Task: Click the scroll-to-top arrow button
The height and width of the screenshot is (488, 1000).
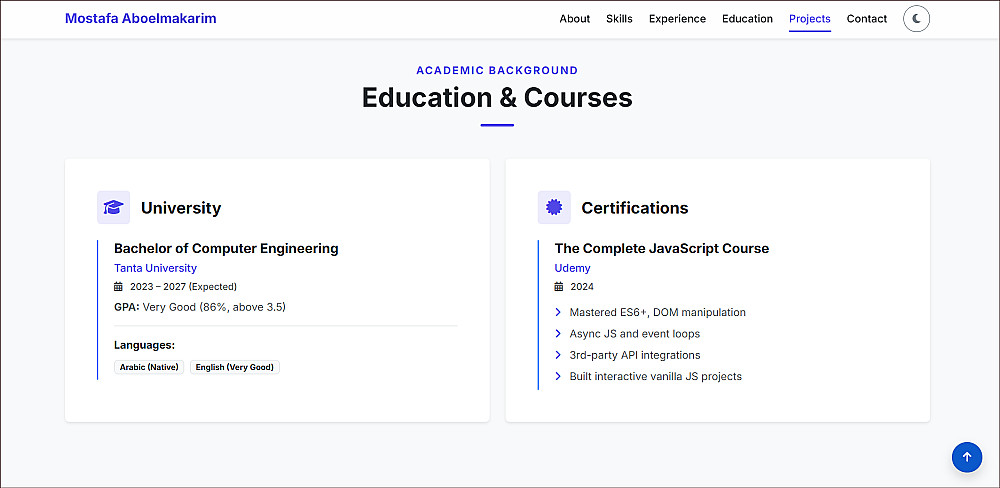Action: click(x=966, y=457)
